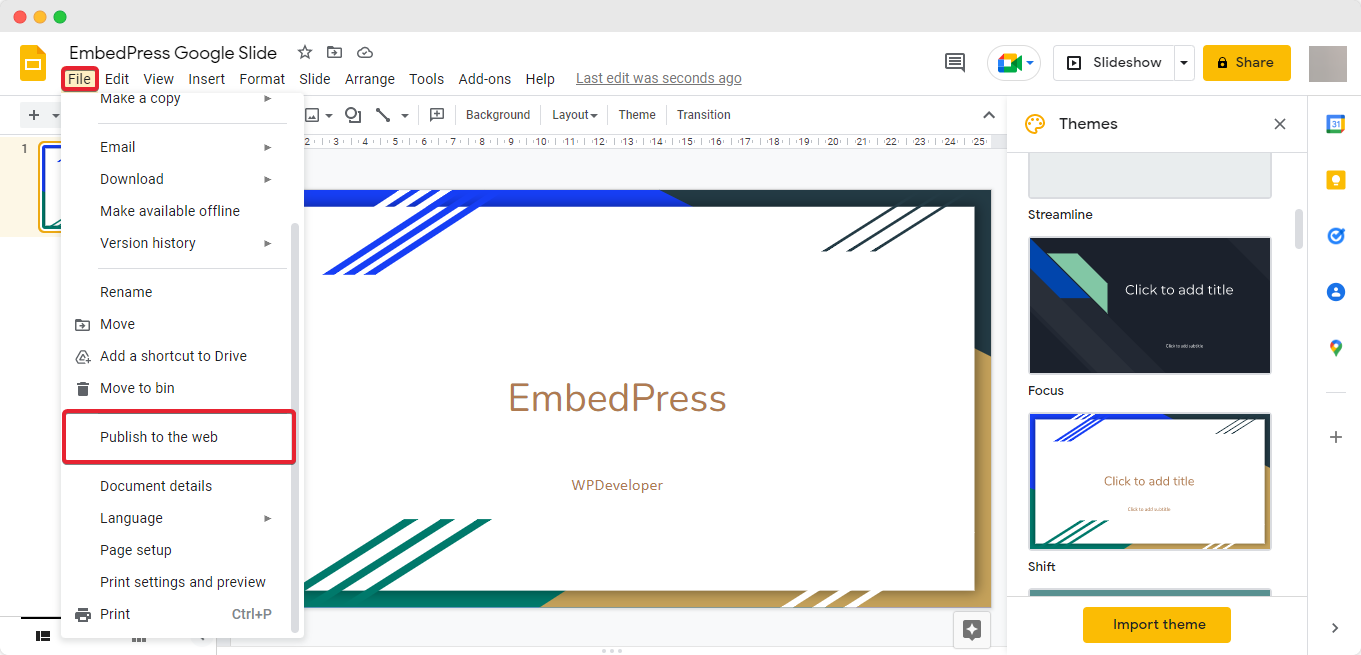Screen dimensions: 1361x655
Task: Expand the Email submenu
Action: tap(267, 147)
